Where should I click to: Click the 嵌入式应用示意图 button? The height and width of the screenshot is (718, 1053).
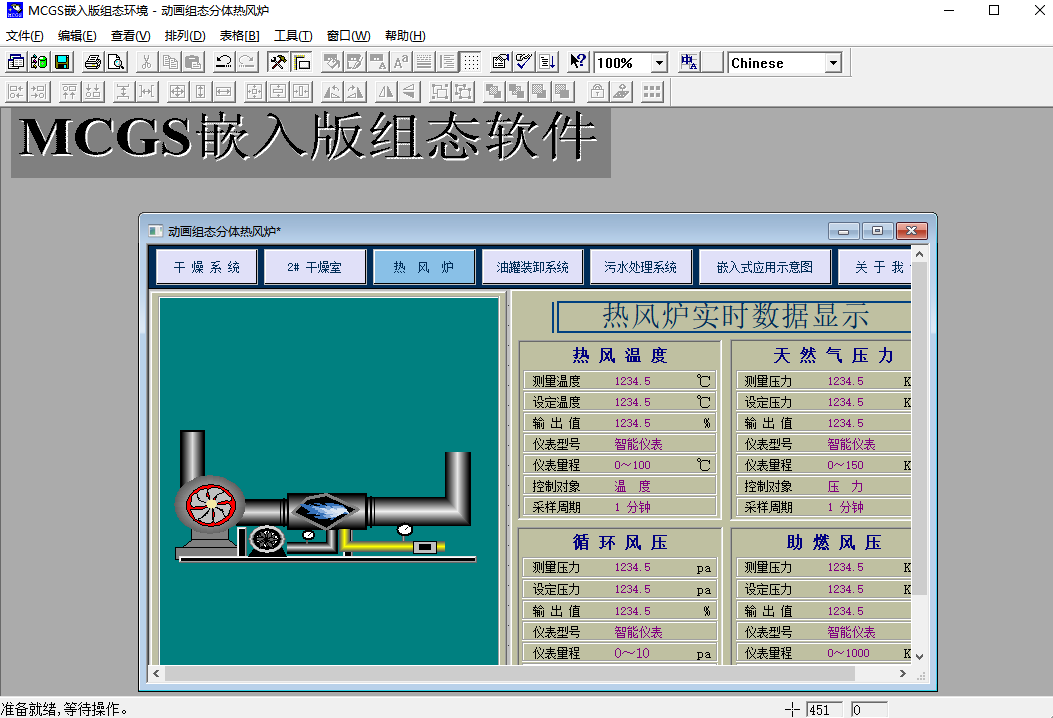tap(765, 267)
